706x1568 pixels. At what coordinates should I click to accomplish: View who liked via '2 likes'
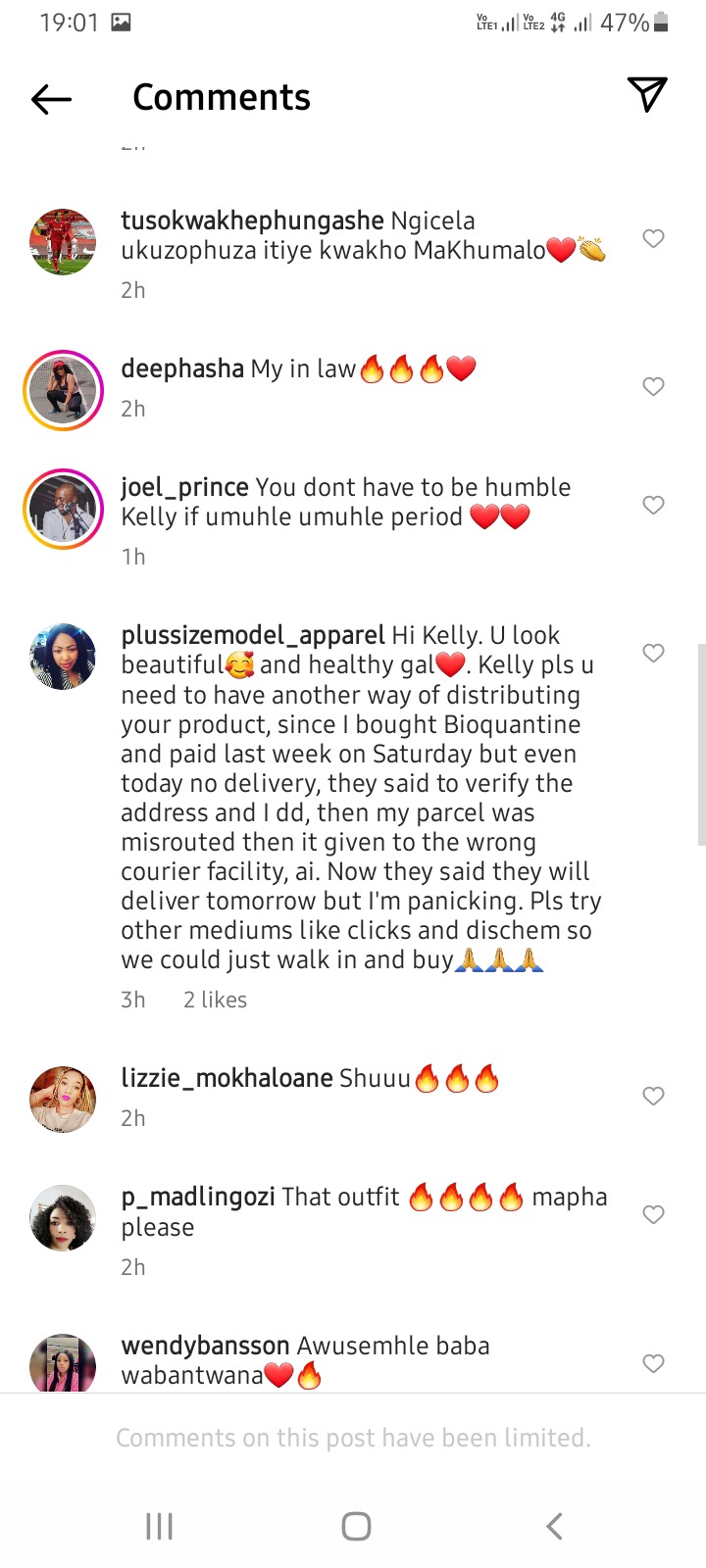click(215, 1000)
